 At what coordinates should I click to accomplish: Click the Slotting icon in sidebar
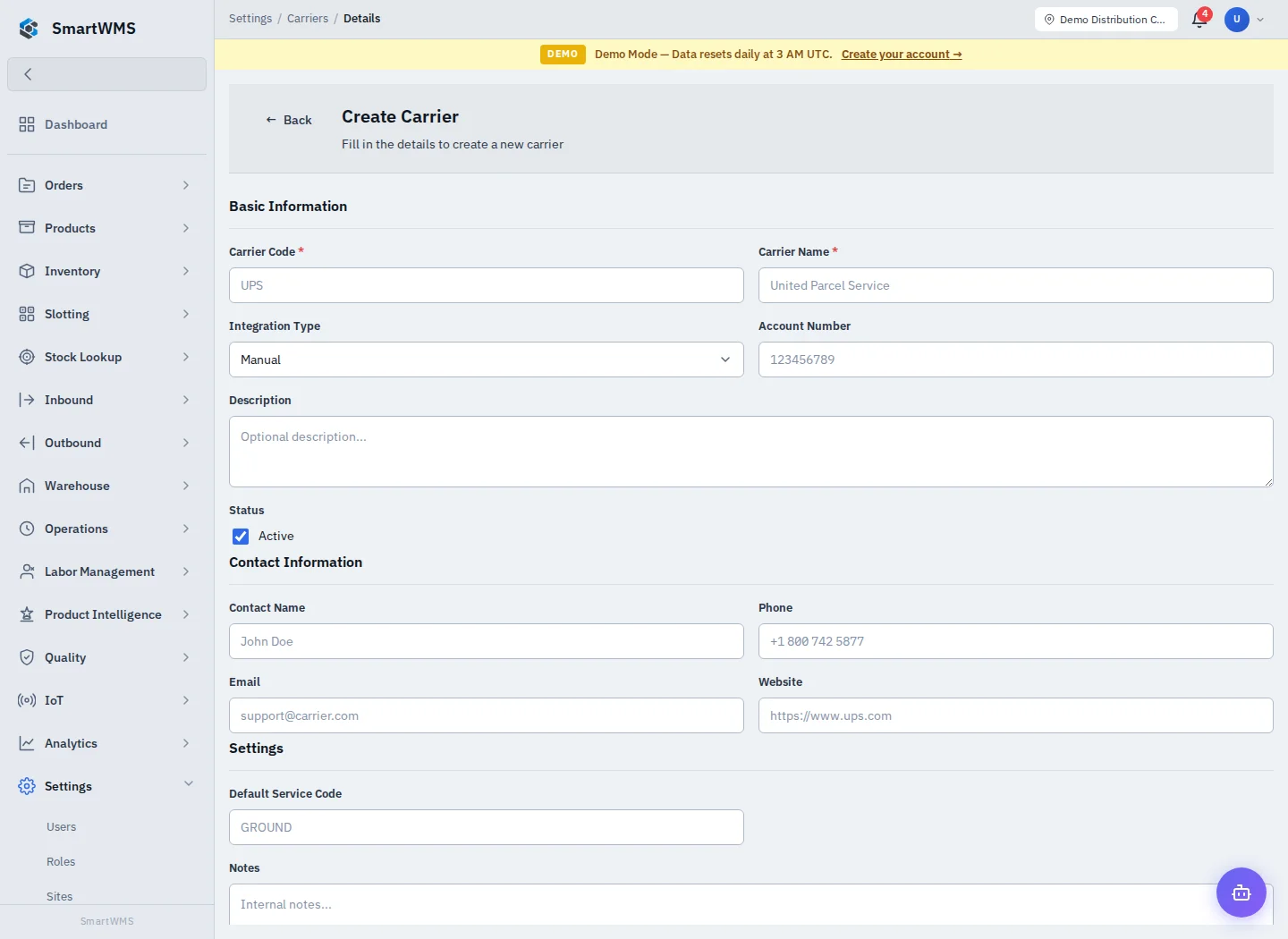tap(27, 314)
